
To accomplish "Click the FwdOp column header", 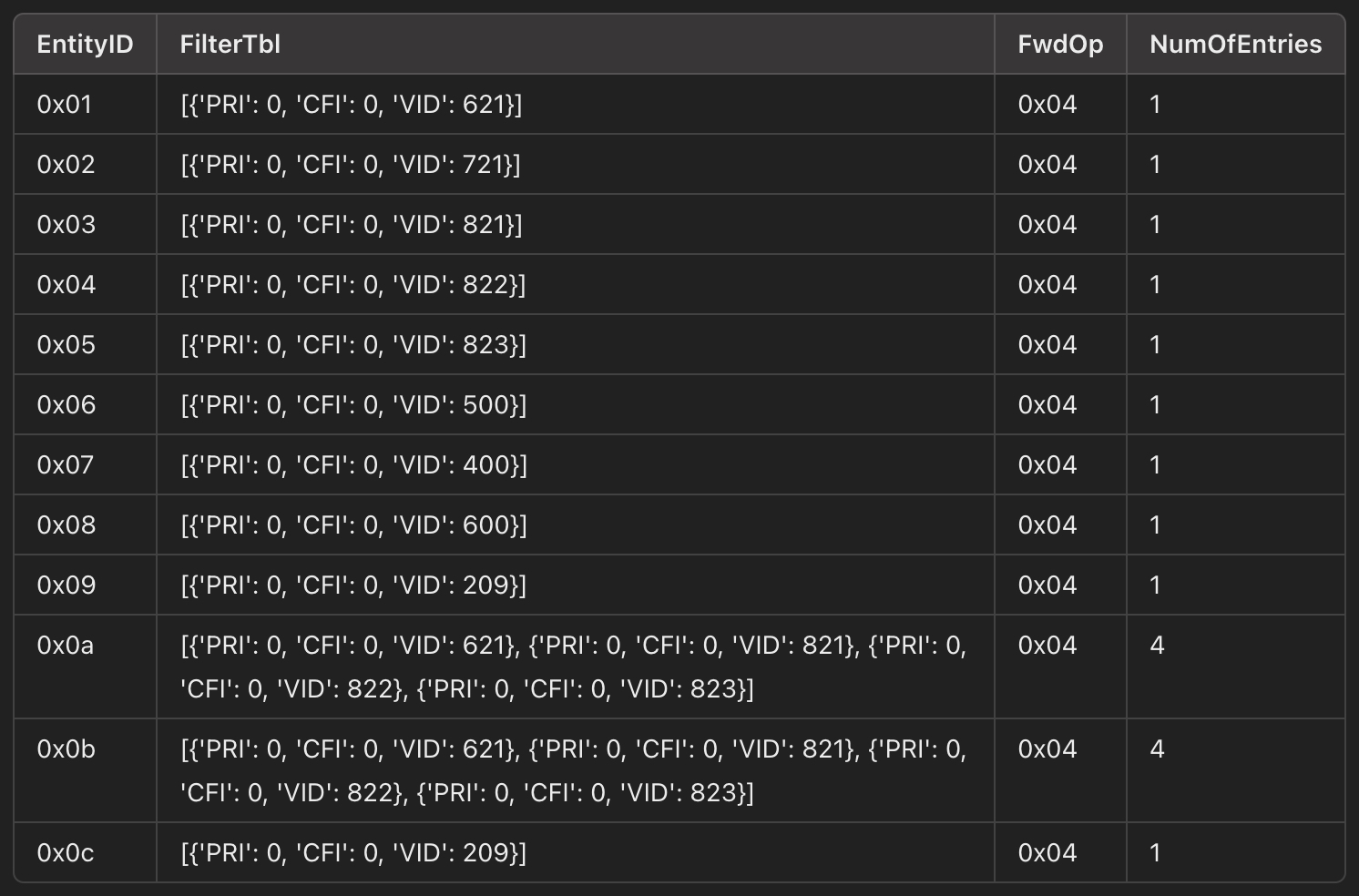I will 1060,45.
